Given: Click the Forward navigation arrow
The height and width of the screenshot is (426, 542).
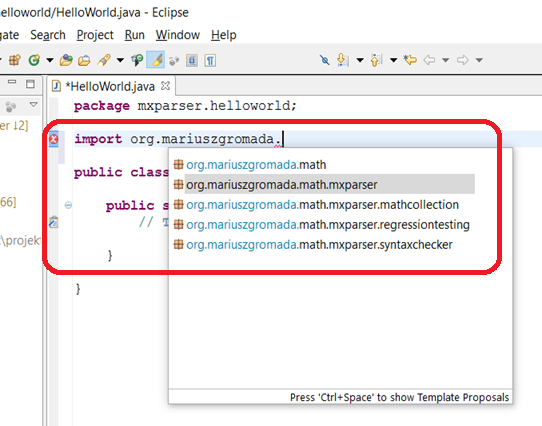Looking at the screenshot, I should click(x=462, y=60).
